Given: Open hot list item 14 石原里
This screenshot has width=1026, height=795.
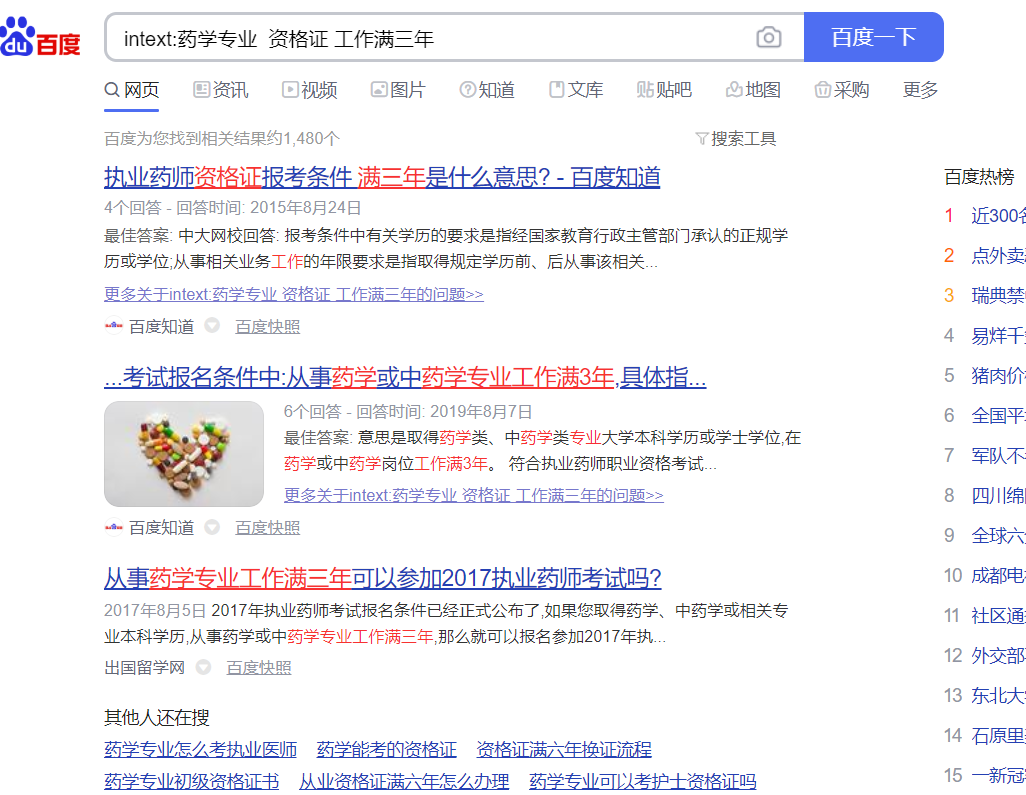Looking at the screenshot, I should tap(999, 735).
